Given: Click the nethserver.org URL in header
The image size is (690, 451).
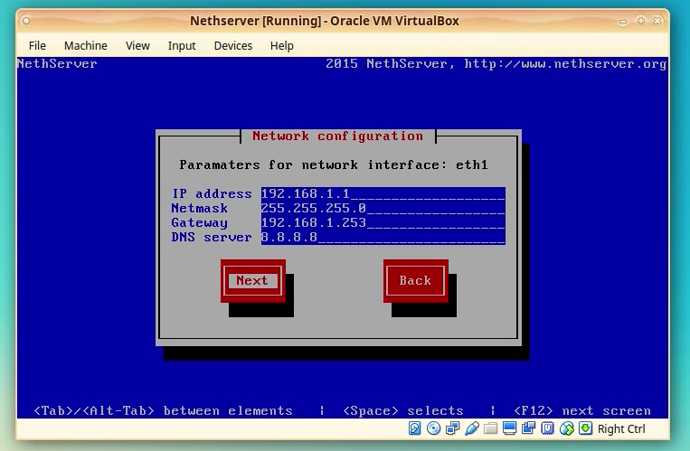Looking at the screenshot, I should [565, 64].
